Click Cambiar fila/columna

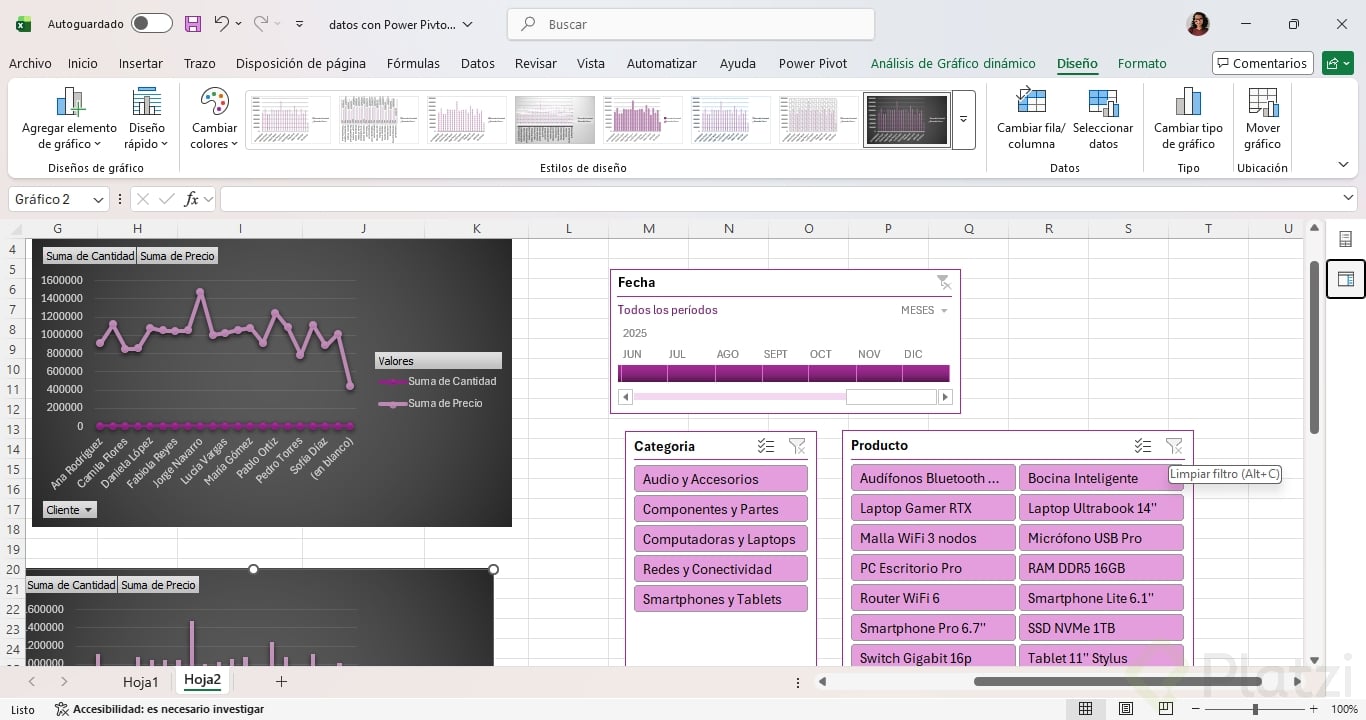point(1031,119)
